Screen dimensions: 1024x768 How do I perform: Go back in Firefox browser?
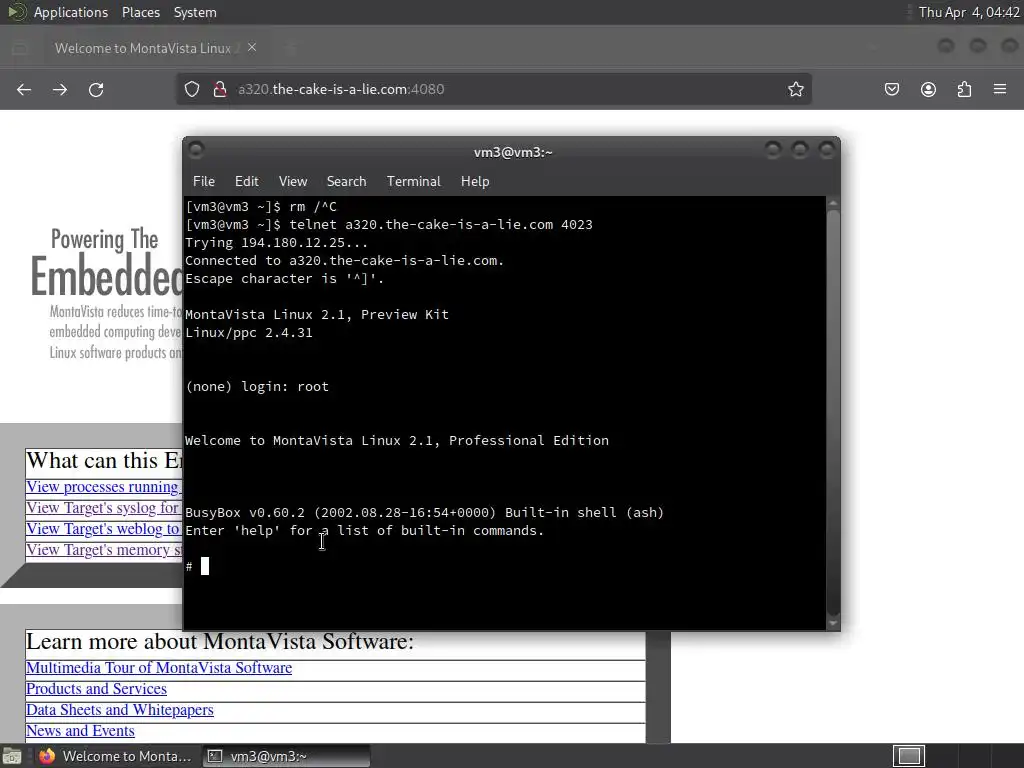[24, 89]
